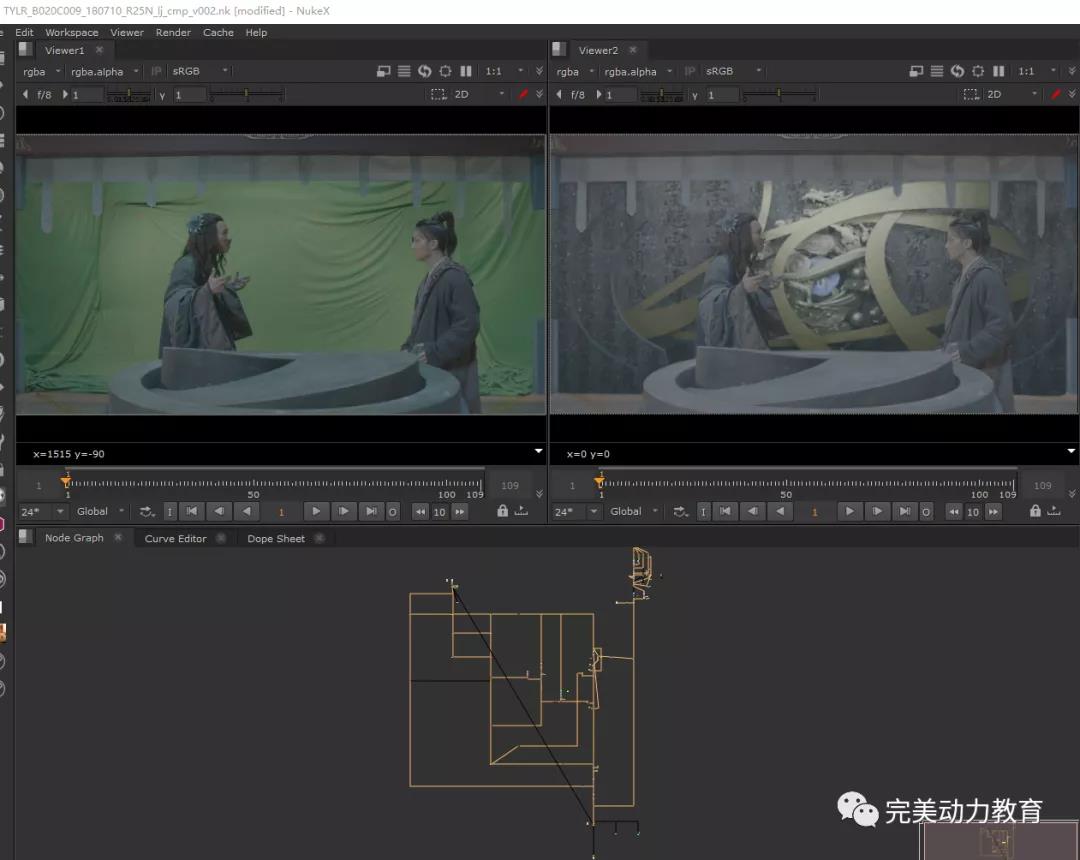The width and height of the screenshot is (1080, 860).
Task: Click the refresh icon in Viewer1 toolbar
Action: coord(425,71)
